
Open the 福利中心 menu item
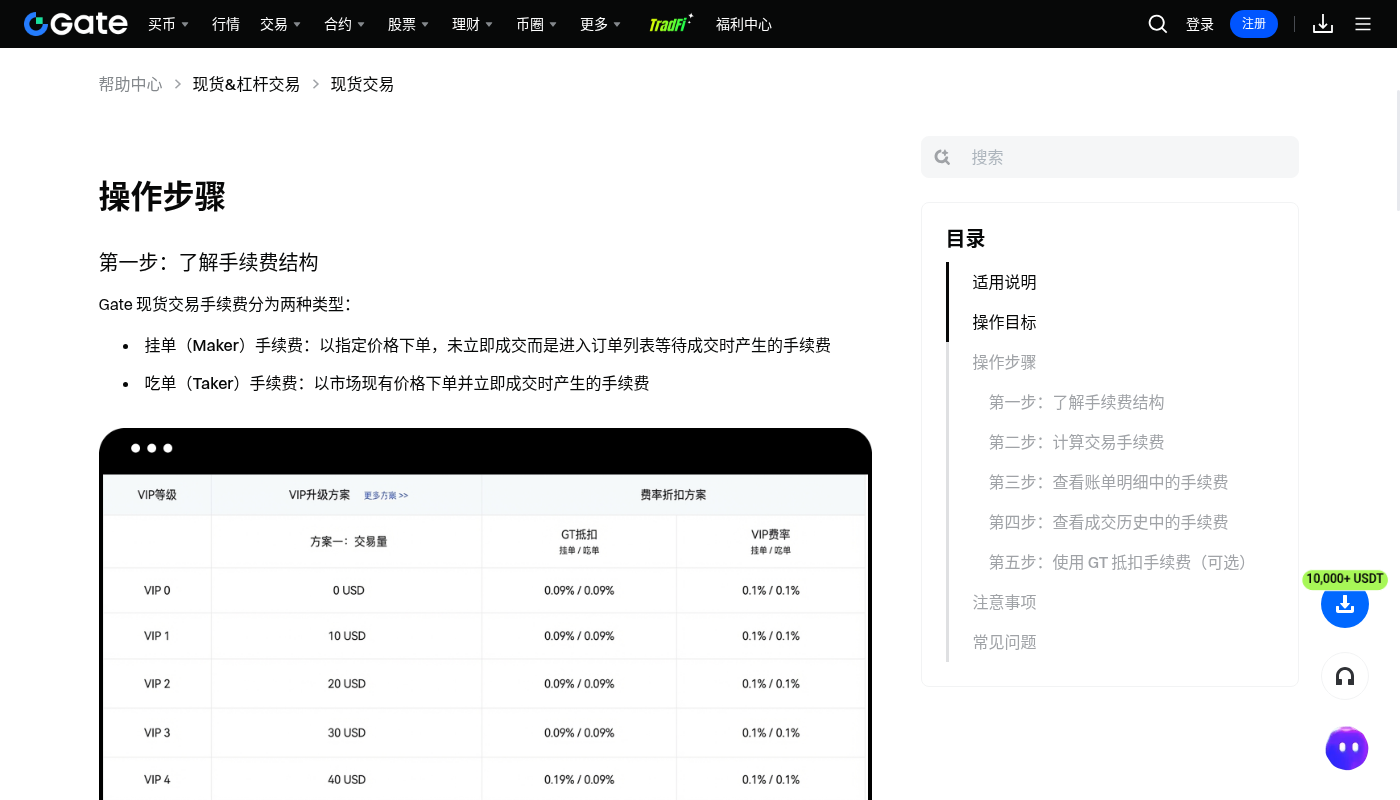744,24
